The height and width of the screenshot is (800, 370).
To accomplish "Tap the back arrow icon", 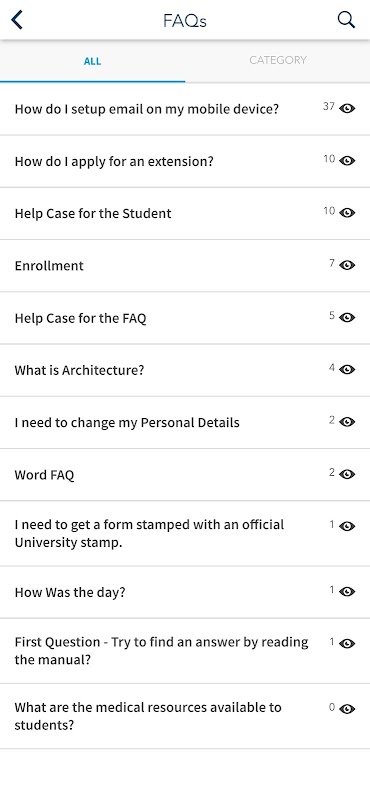I will click(17, 20).
